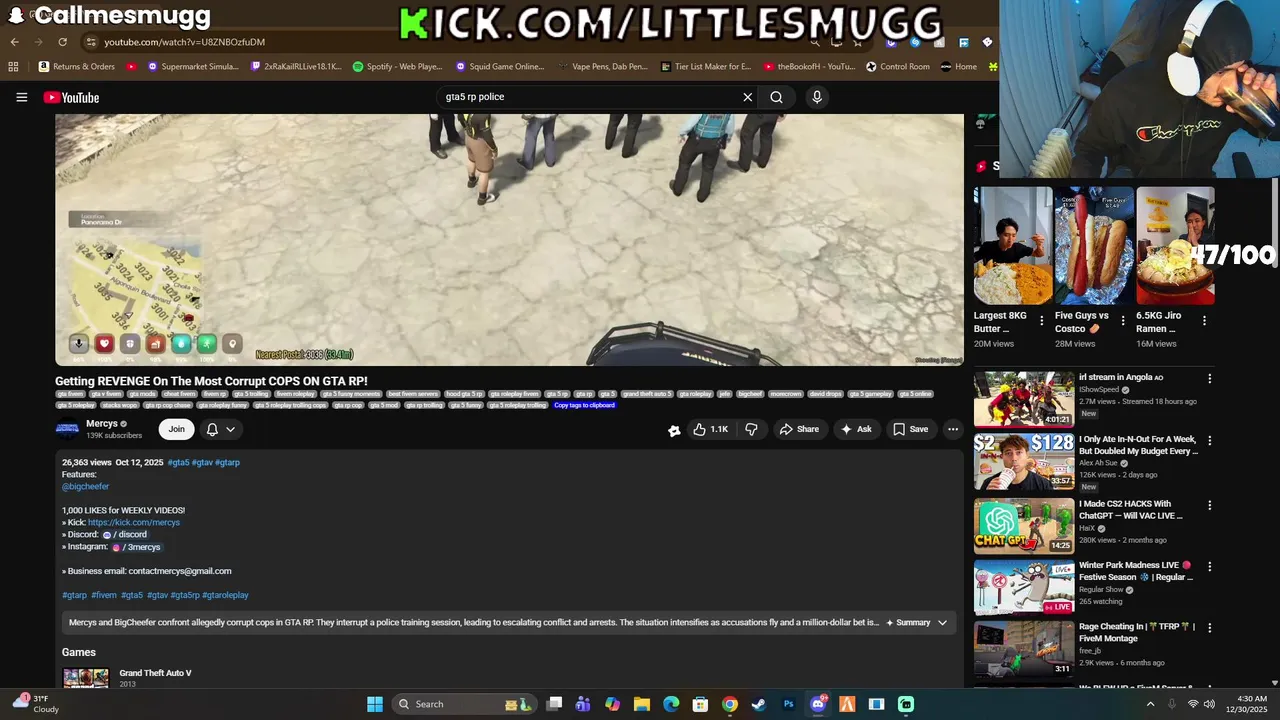Open options for "I Only Ate In-N-Out" video
1280x720 pixels.
1209,441
